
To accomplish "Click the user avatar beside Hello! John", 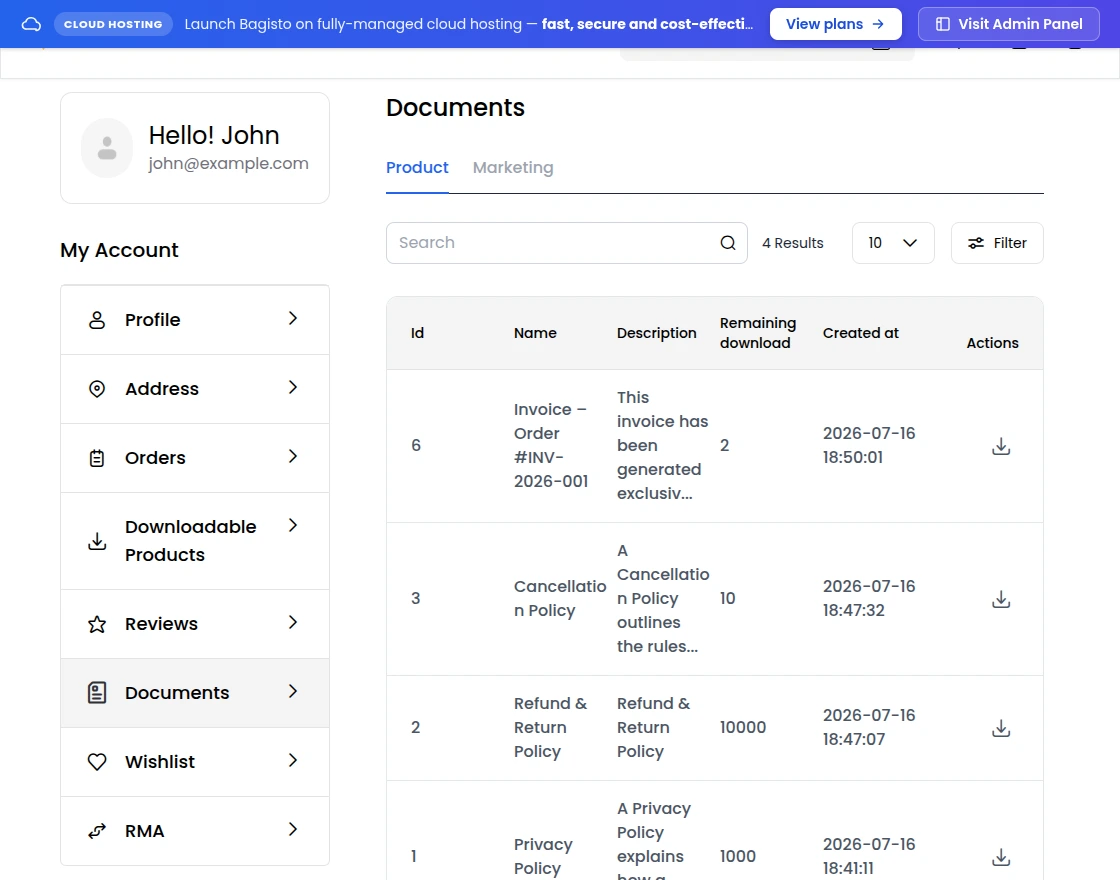I will [106, 148].
